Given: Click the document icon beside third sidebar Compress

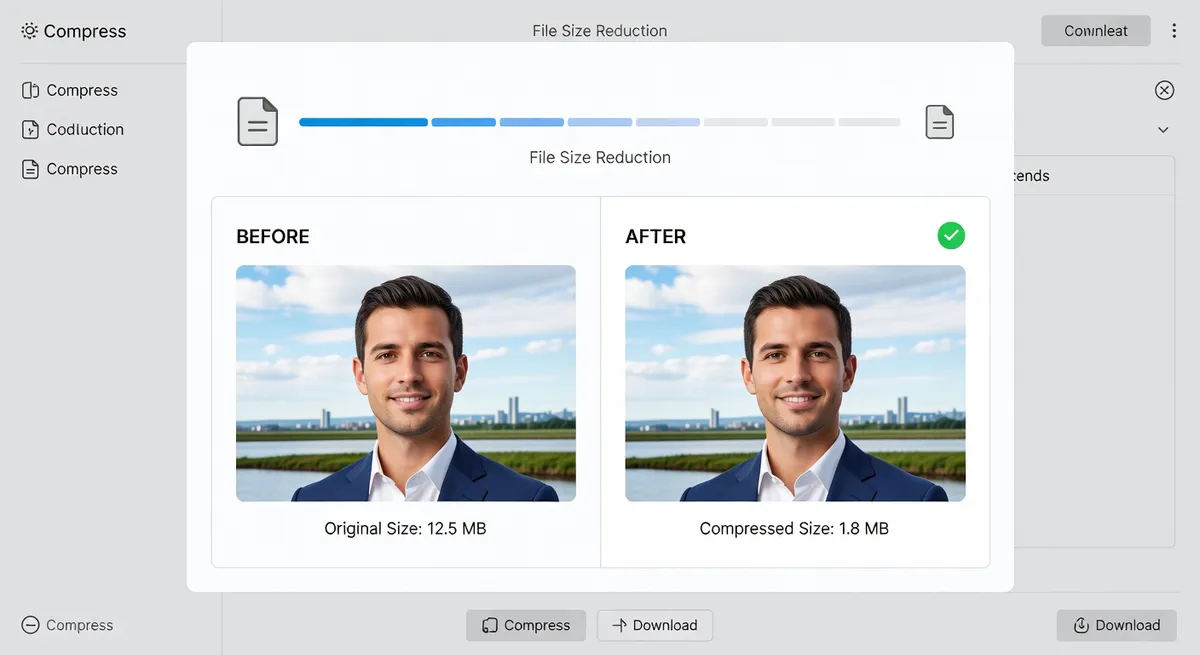Looking at the screenshot, I should pos(30,169).
